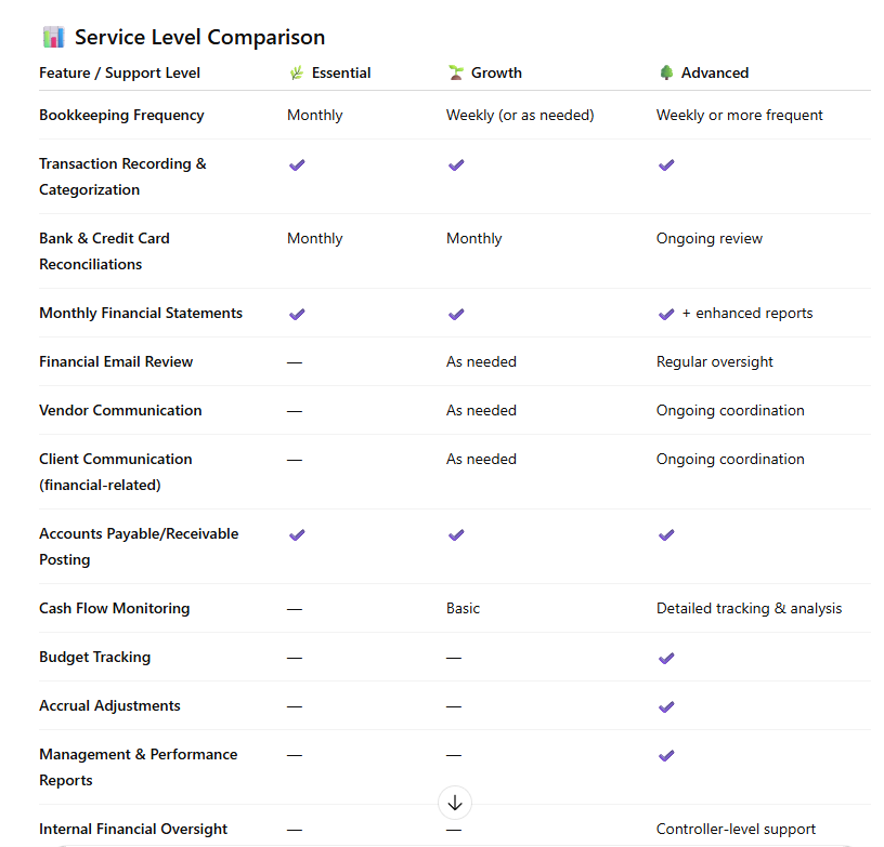Click the Controller-level support cell
The image size is (884, 847).
coord(736,829)
